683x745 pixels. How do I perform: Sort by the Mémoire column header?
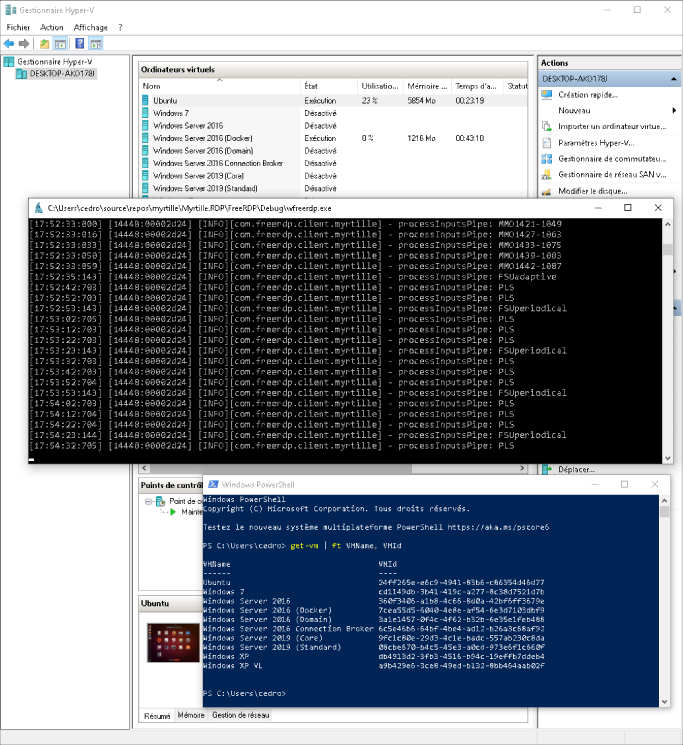click(427, 86)
